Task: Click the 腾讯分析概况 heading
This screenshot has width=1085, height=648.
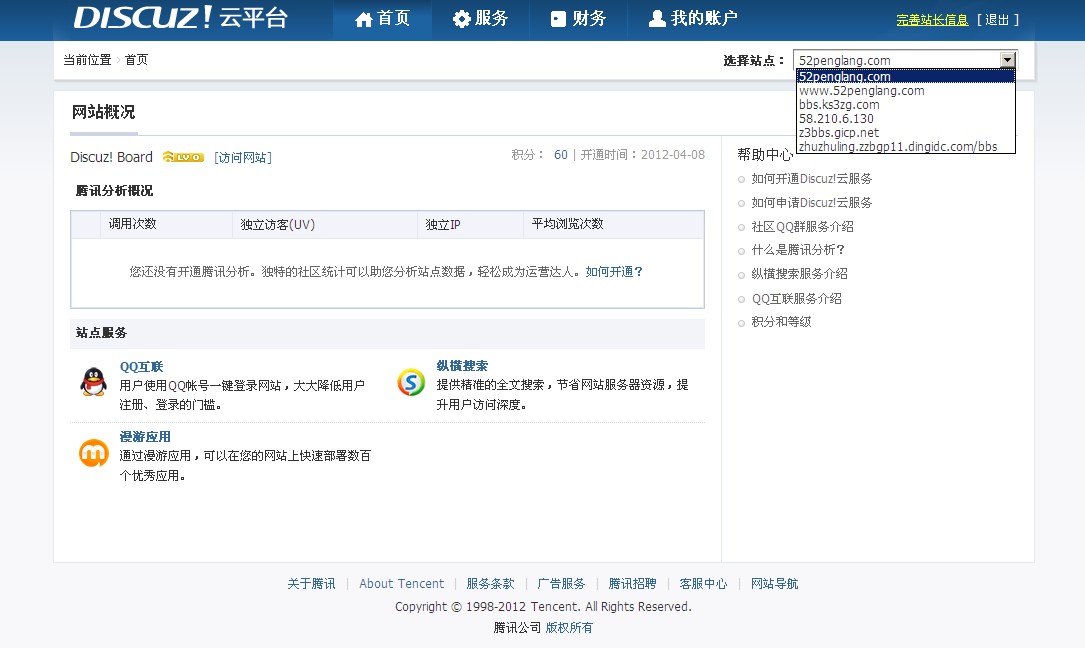Action: [114, 190]
